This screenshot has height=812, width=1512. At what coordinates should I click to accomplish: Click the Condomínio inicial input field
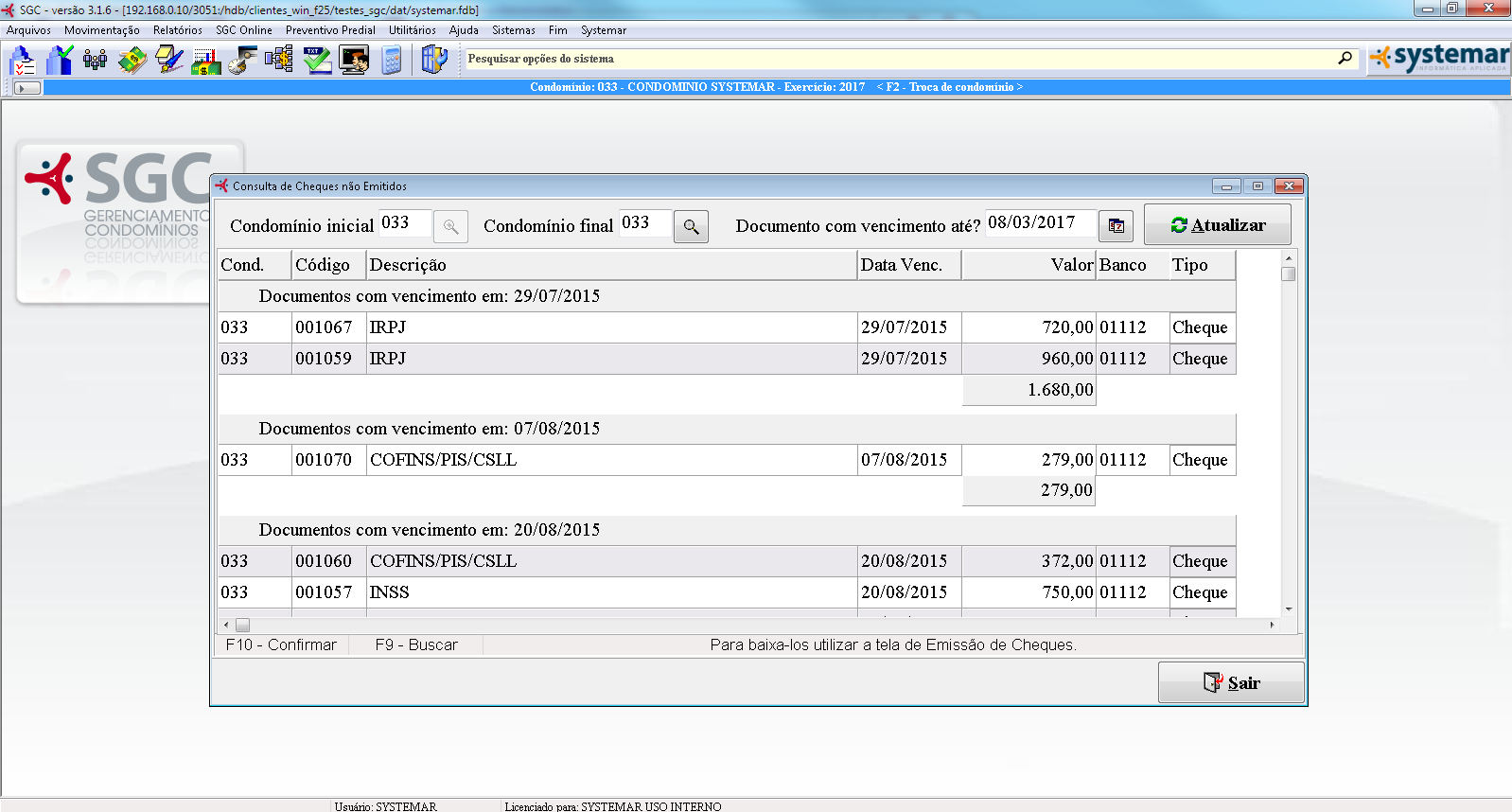tap(404, 223)
